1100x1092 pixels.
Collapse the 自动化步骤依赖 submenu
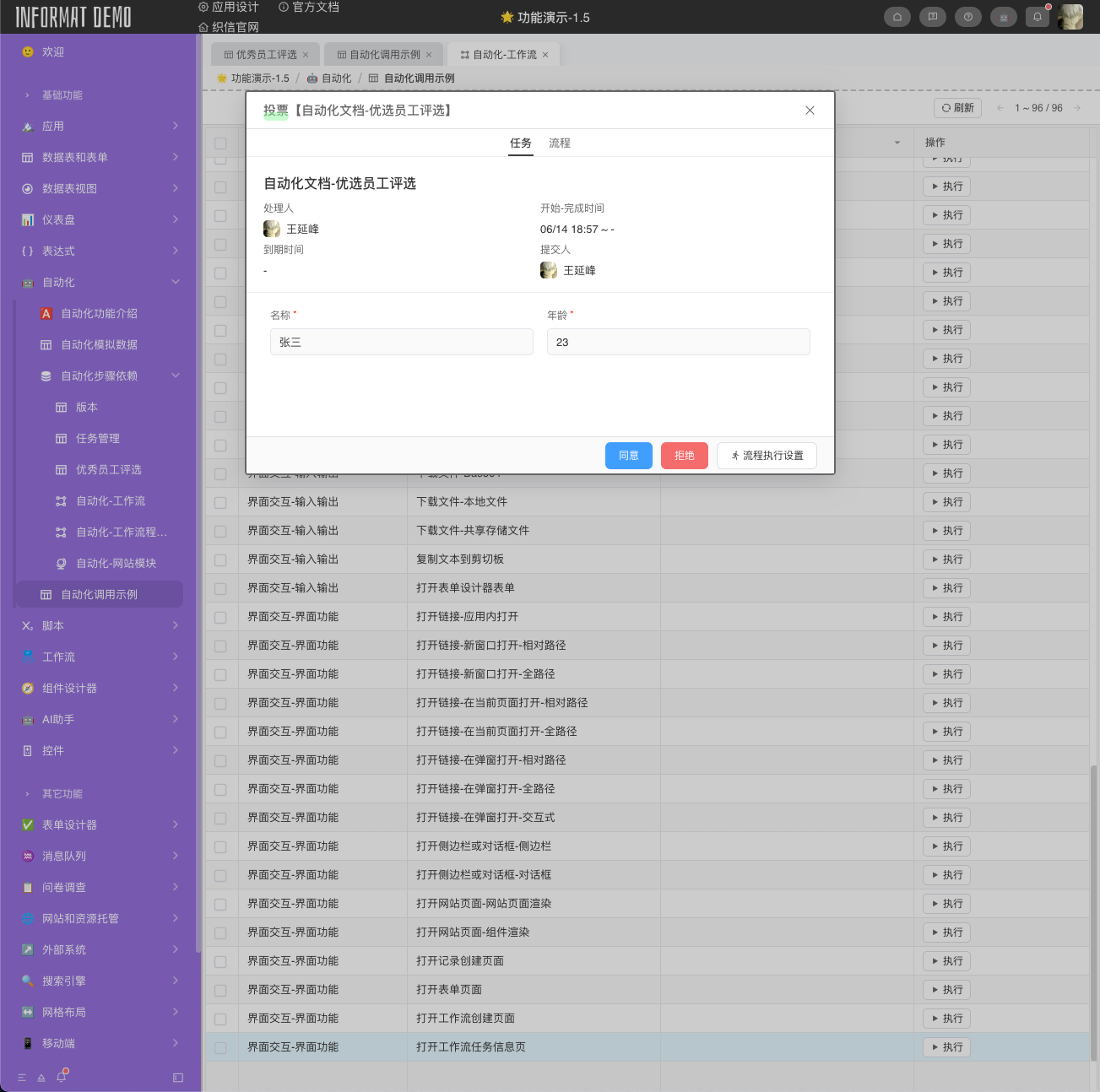(x=176, y=376)
